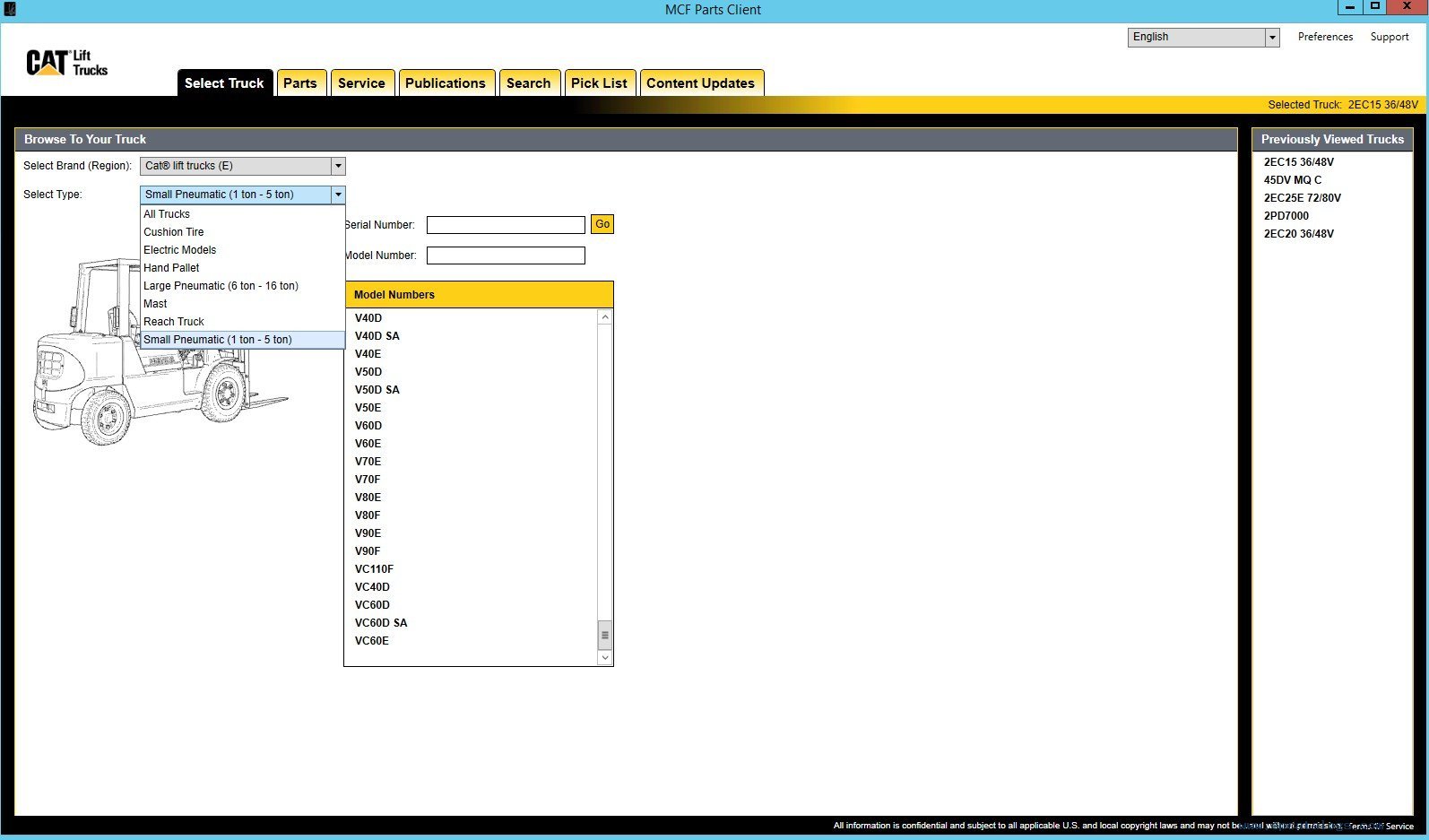Image resolution: width=1429 pixels, height=840 pixels.
Task: Open previously viewed truck 2PD7000
Action: pyautogui.click(x=1286, y=216)
